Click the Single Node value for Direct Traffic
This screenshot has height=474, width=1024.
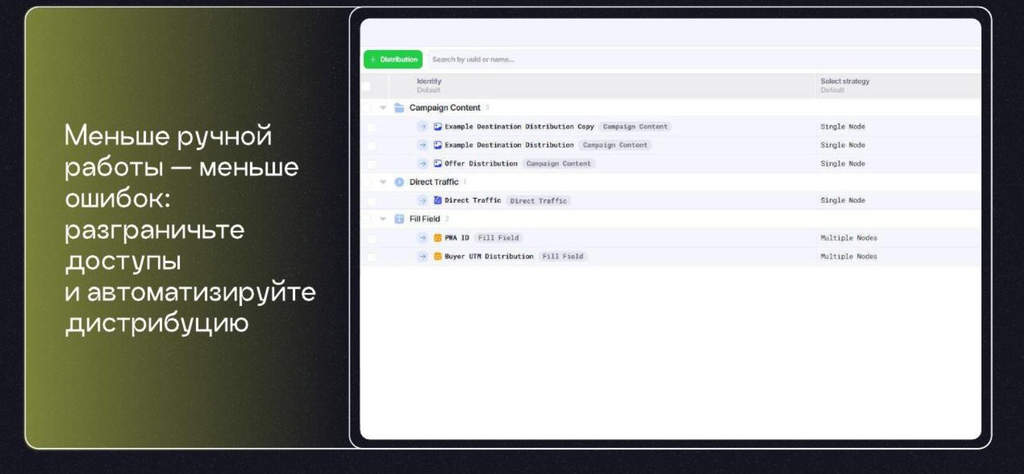click(x=842, y=200)
